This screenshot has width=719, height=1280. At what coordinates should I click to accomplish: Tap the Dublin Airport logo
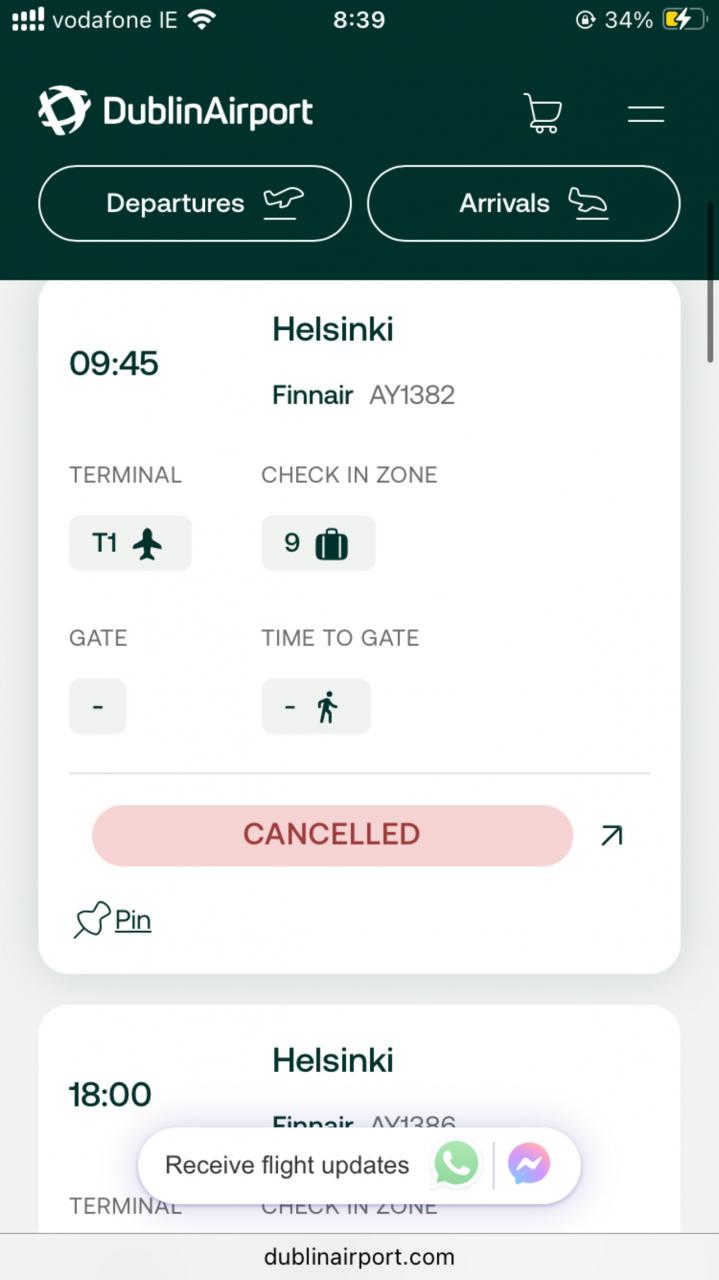click(x=176, y=111)
